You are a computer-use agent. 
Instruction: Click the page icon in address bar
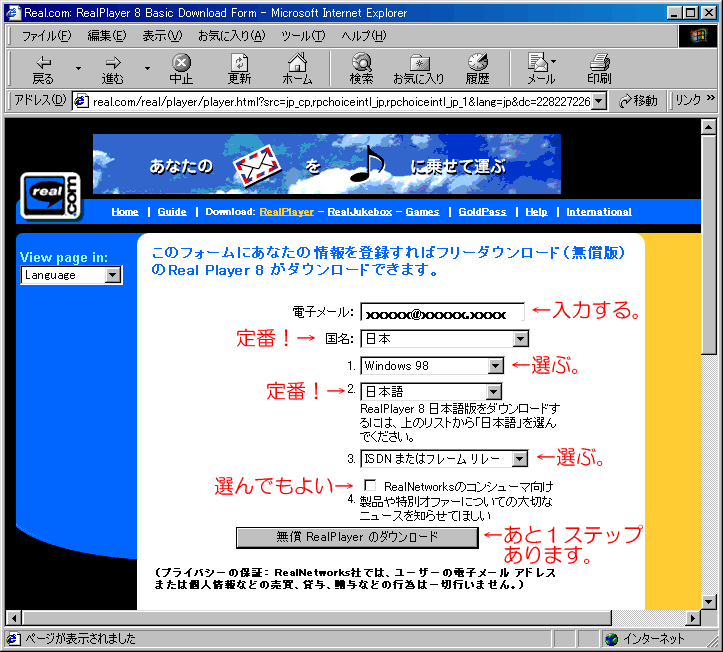[x=81, y=101]
